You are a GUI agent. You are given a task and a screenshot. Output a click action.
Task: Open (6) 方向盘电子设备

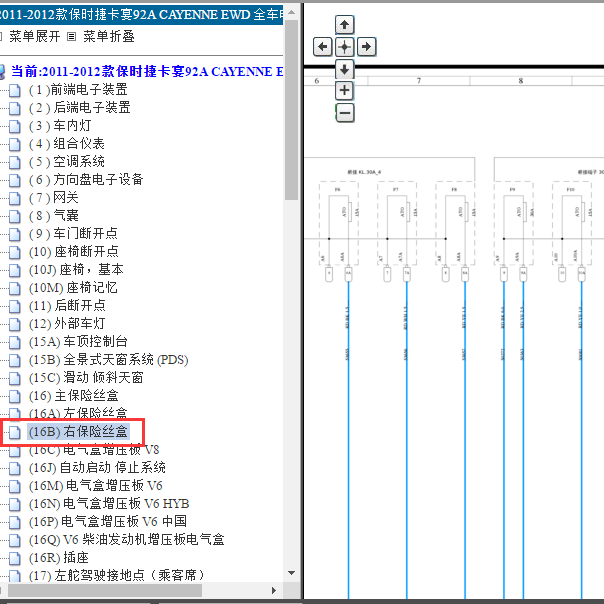coord(86,180)
